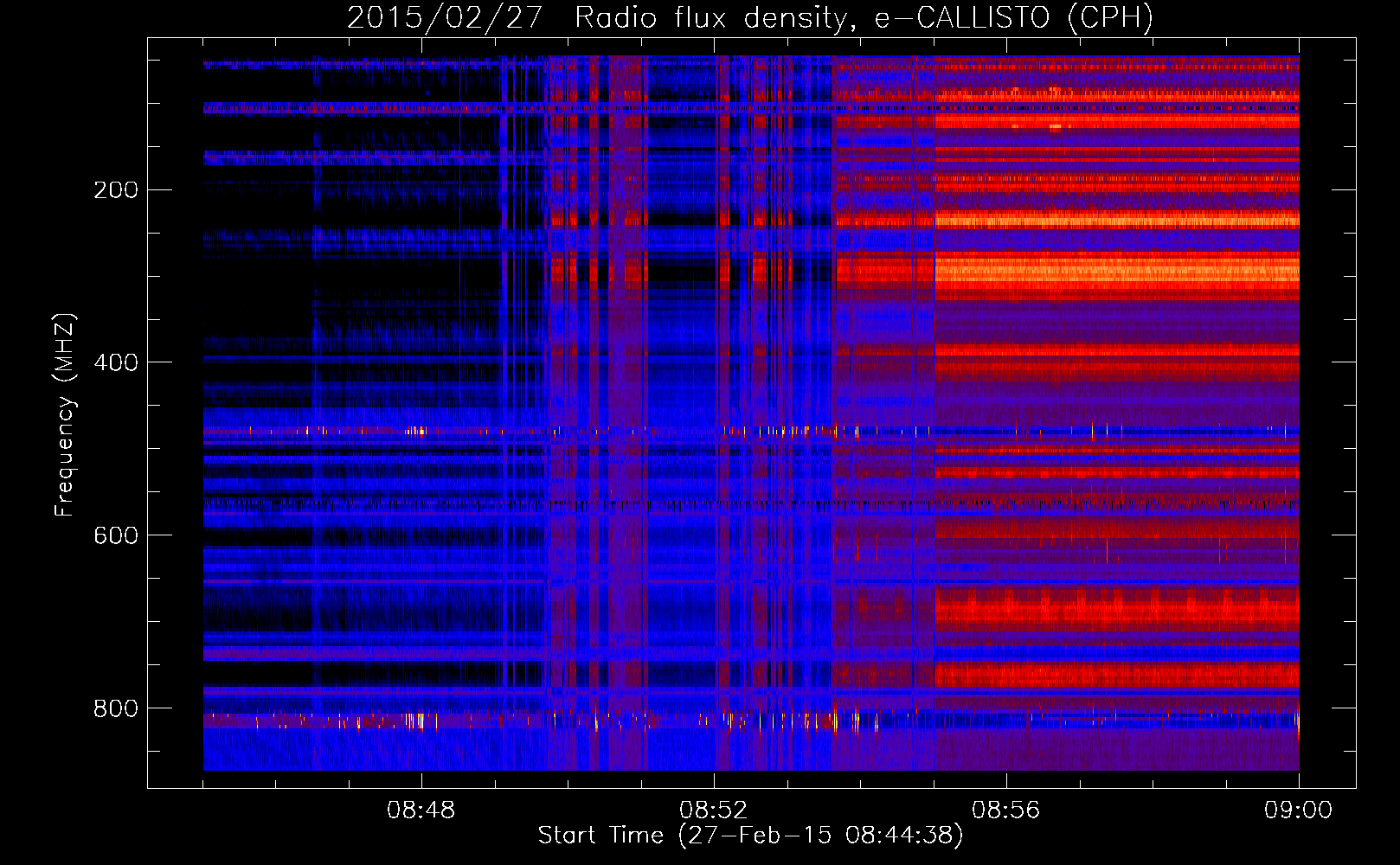
Task: Click the '200' frequency tick label
Action: tap(116, 189)
